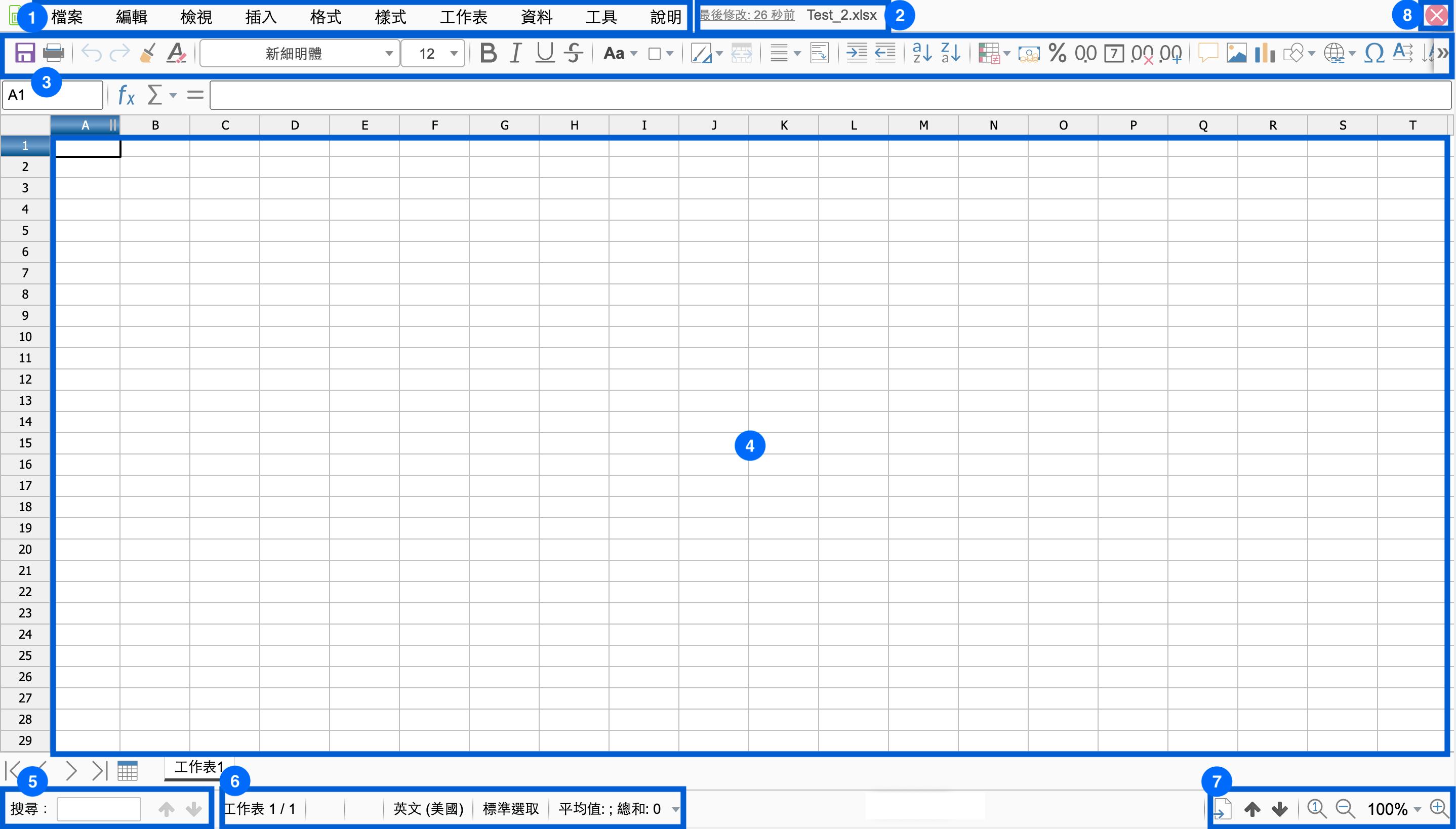This screenshot has width=1456, height=829.
Task: Jump to the last sheet tab
Action: (x=100, y=770)
